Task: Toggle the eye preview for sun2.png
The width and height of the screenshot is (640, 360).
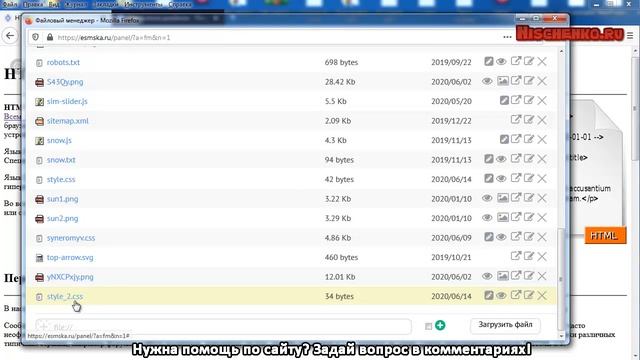Action: coord(487,218)
